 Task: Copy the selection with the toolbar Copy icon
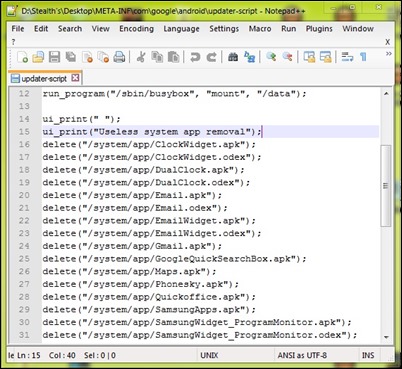[x=157, y=57]
